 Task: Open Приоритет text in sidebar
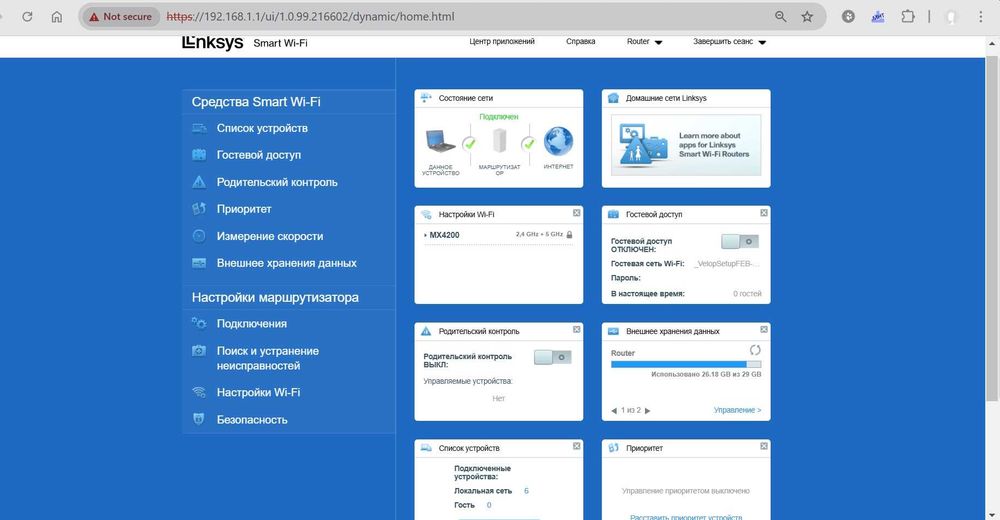[244, 209]
